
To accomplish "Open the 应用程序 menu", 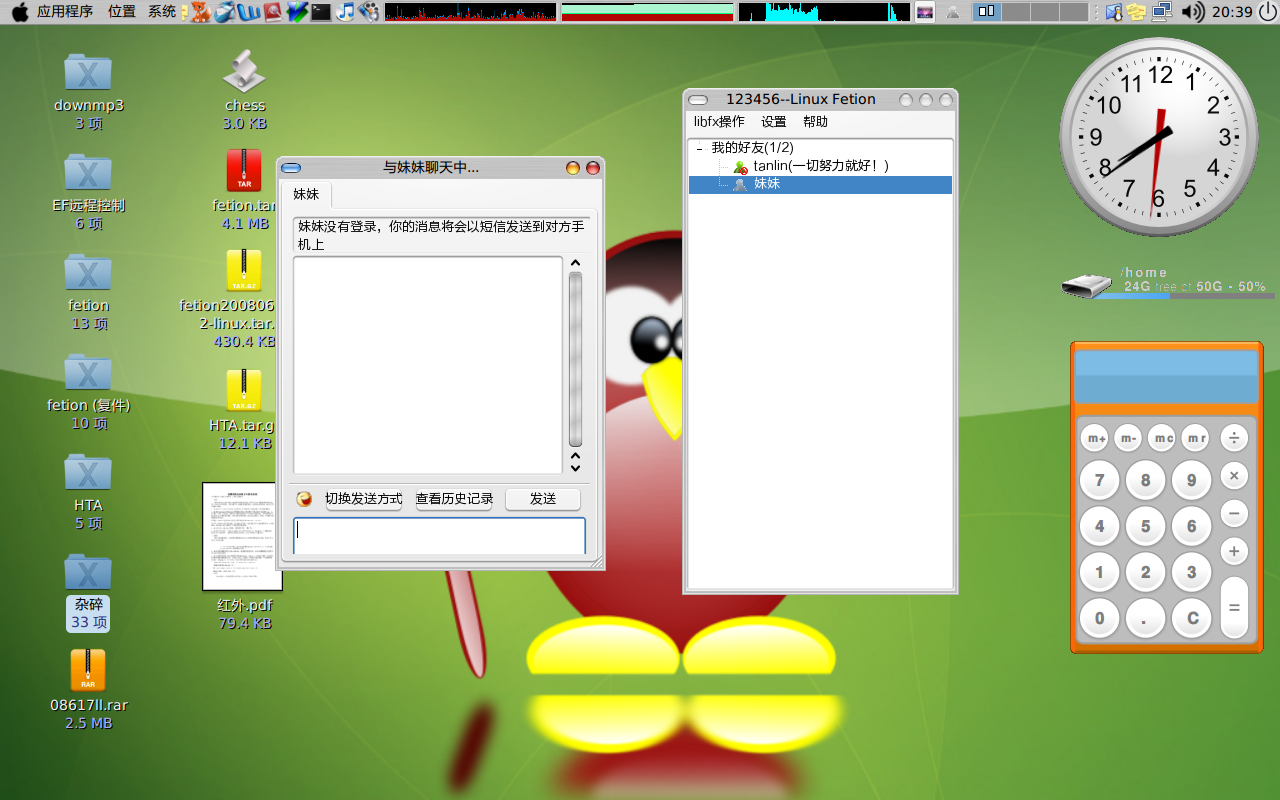I will [x=65, y=12].
